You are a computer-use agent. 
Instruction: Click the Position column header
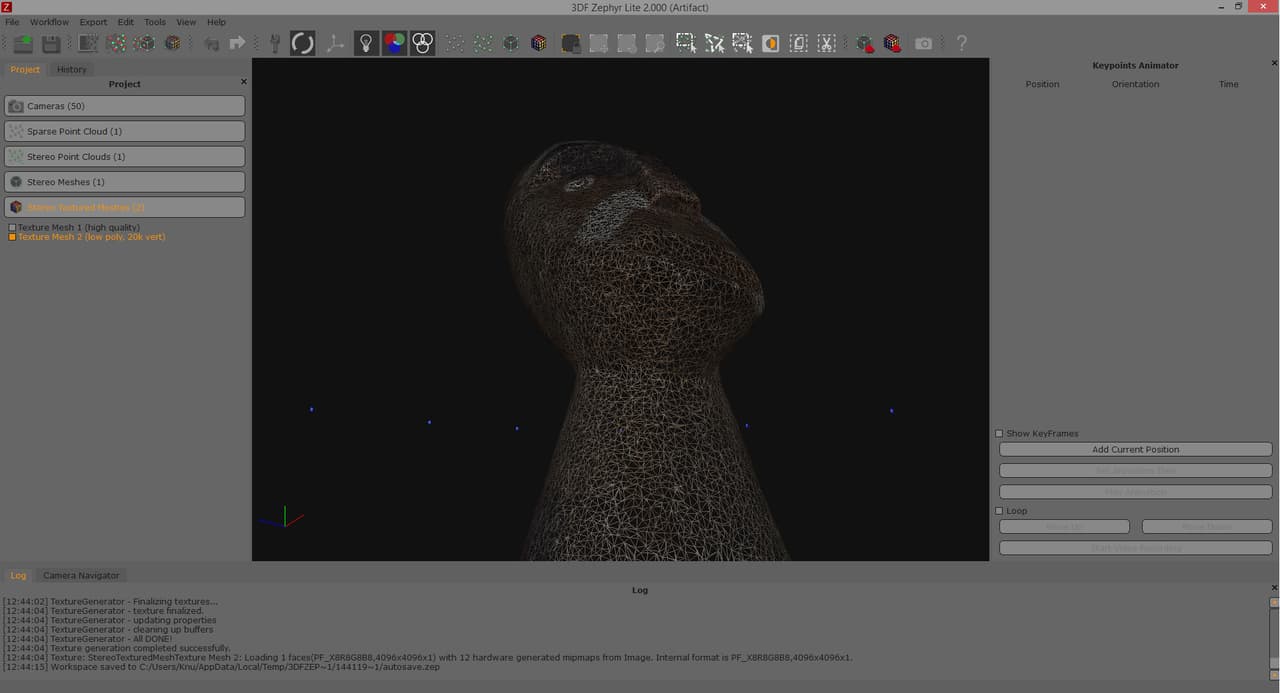(x=1042, y=84)
